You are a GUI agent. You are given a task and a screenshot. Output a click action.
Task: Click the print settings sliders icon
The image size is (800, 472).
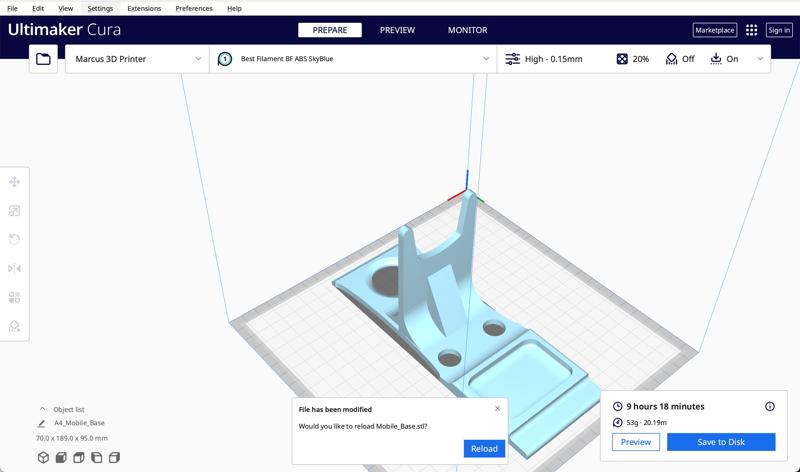tap(512, 59)
